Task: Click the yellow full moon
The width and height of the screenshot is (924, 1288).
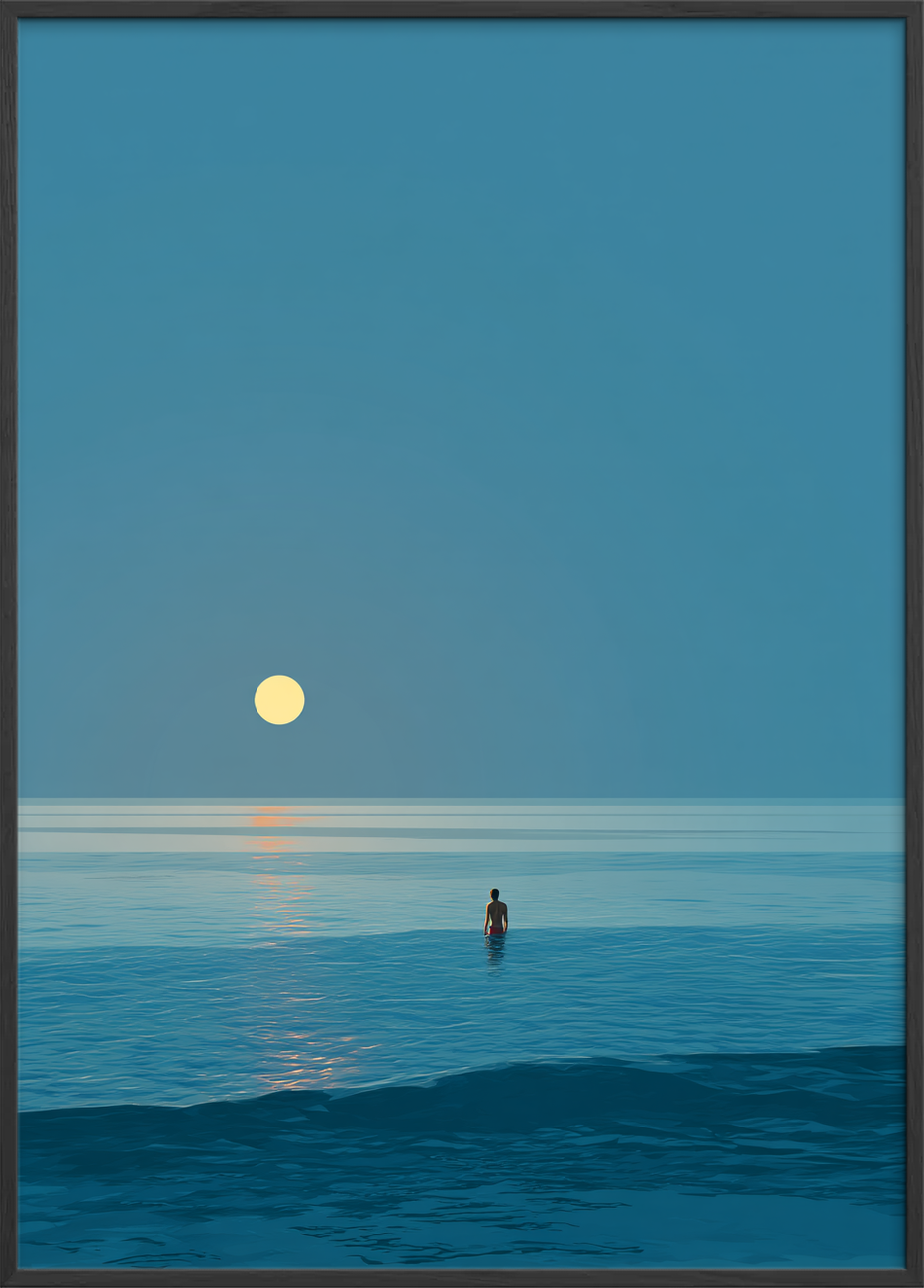Action: [x=279, y=699]
